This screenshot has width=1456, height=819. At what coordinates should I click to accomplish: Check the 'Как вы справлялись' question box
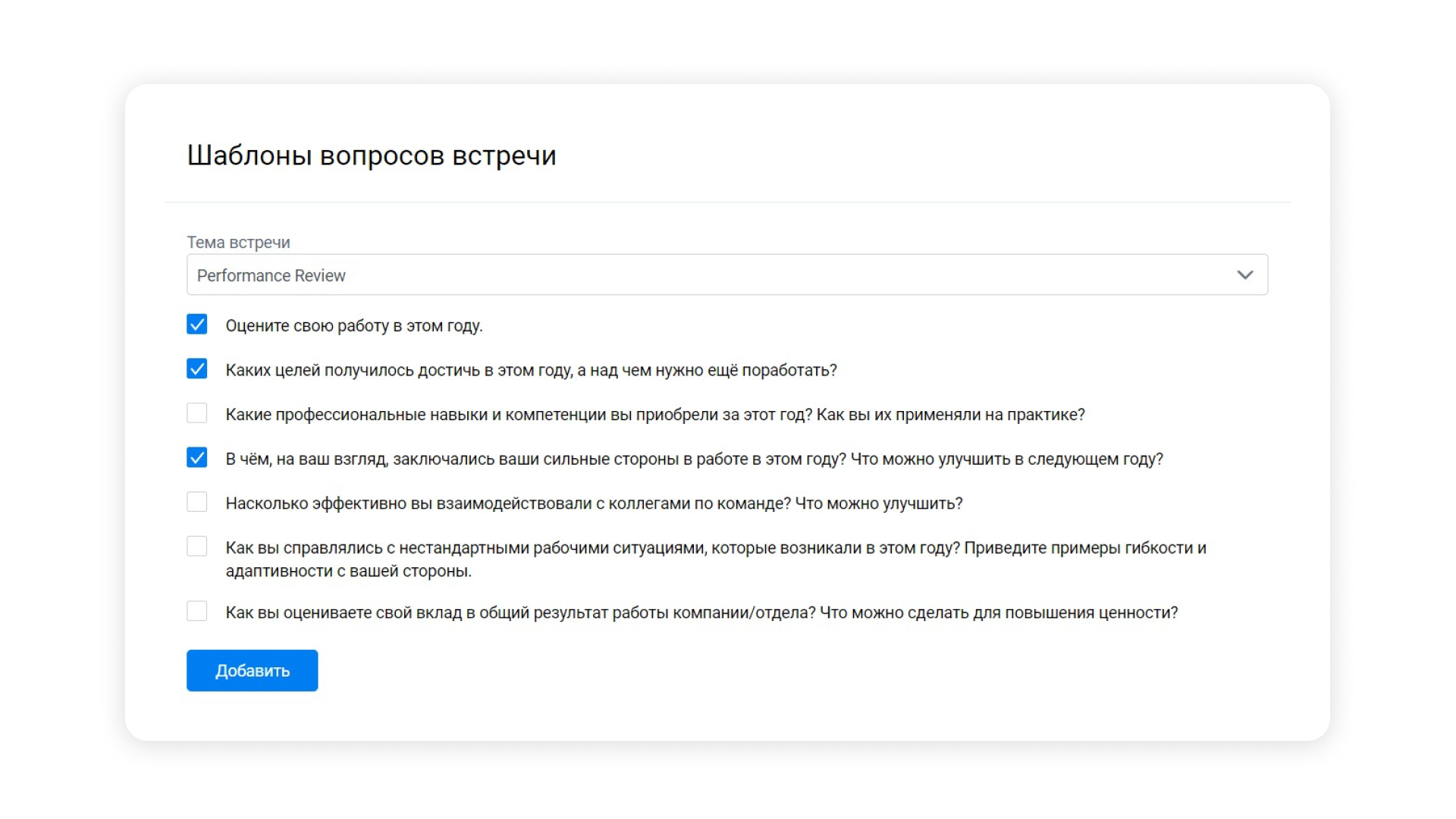(x=197, y=547)
